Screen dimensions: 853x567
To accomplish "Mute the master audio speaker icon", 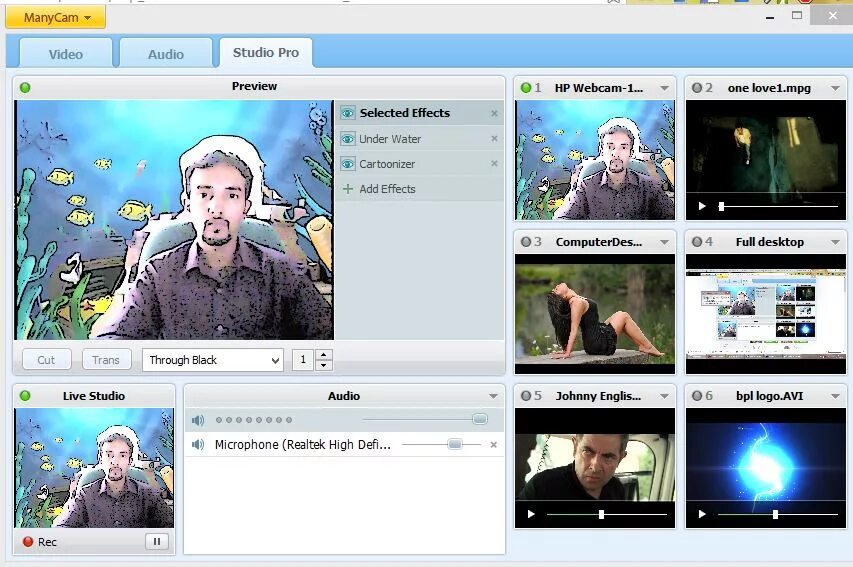I will 198,420.
